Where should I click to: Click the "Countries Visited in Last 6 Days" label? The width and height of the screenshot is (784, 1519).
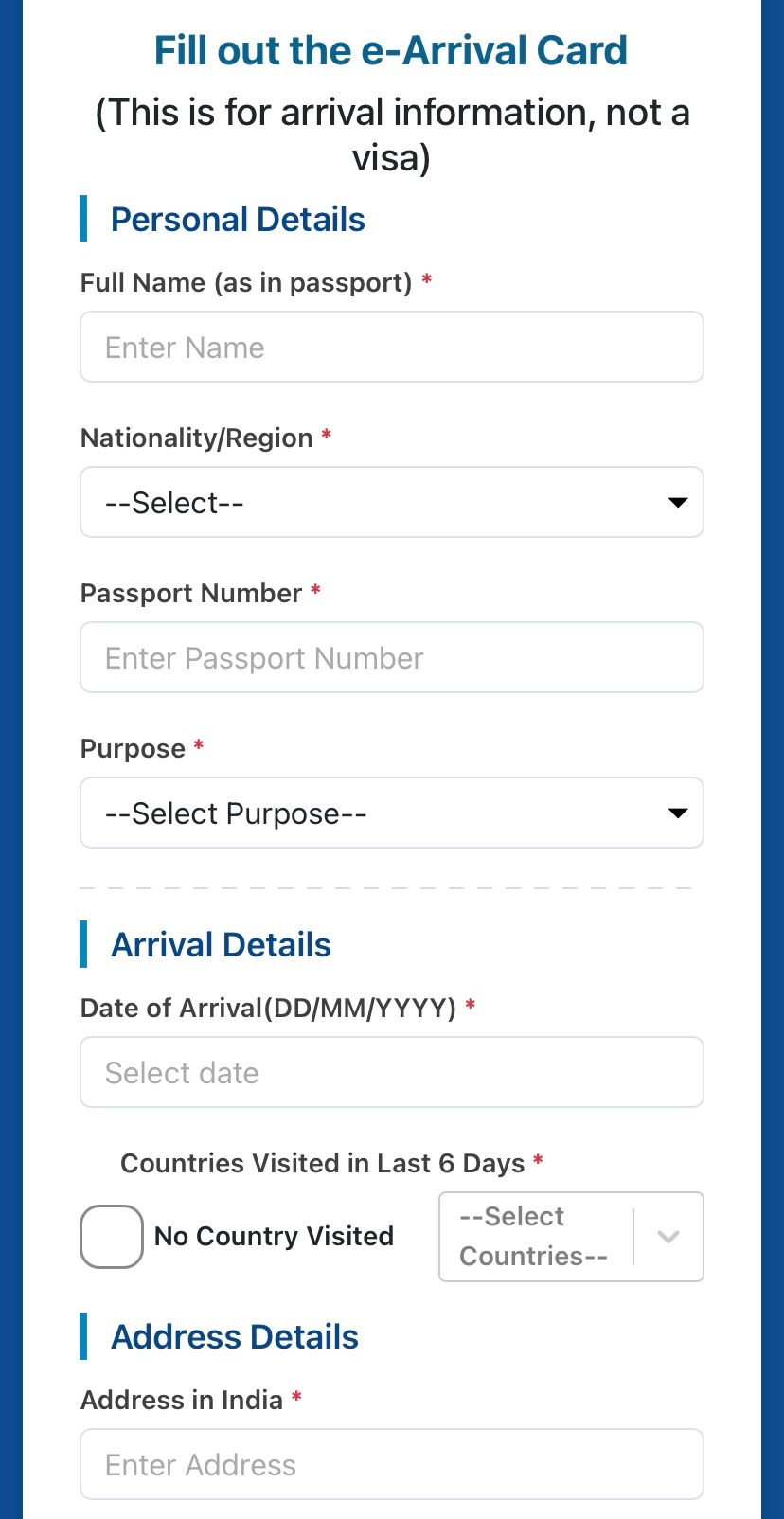tap(322, 1164)
